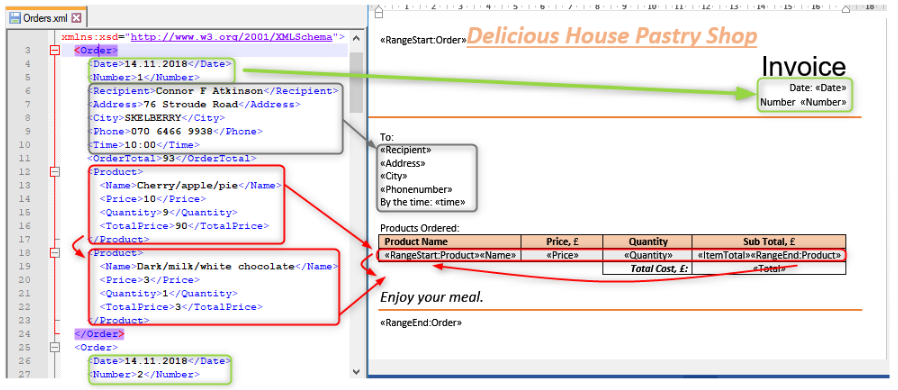
Task: Click the «Phonenumber» merge field
Action: point(416,190)
